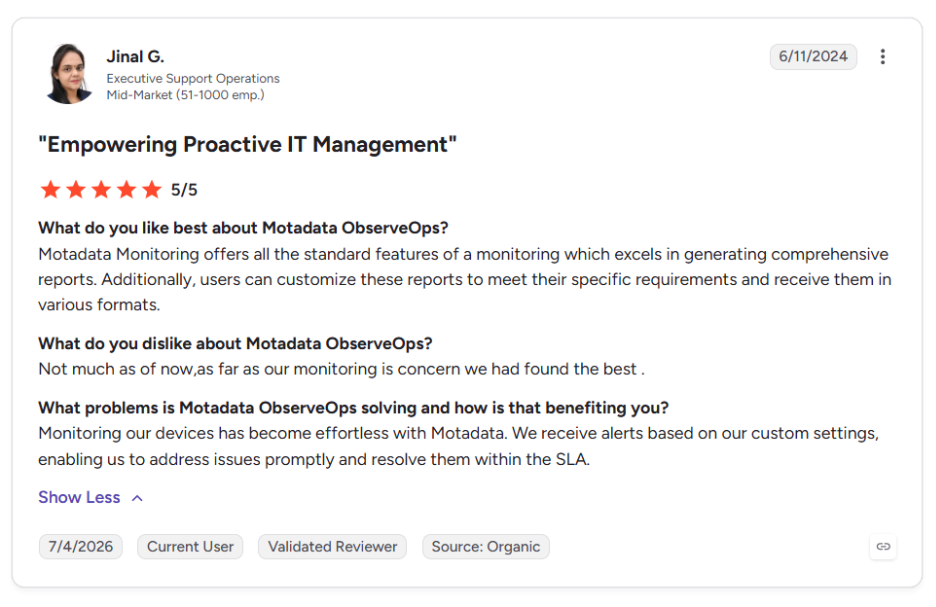
Task: Open the three-dot more options menu
Action: 882,57
